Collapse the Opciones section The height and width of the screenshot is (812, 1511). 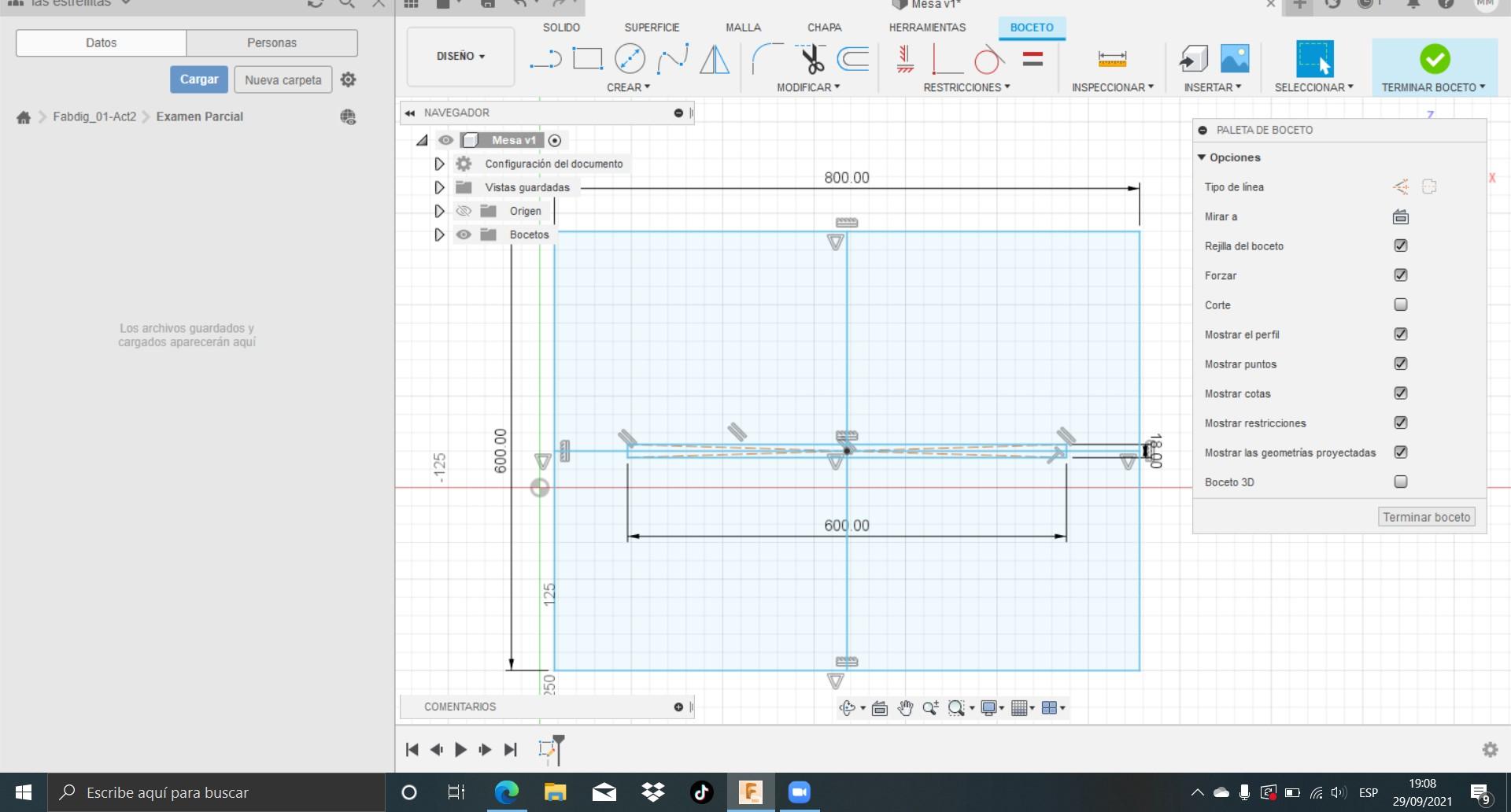[1202, 157]
